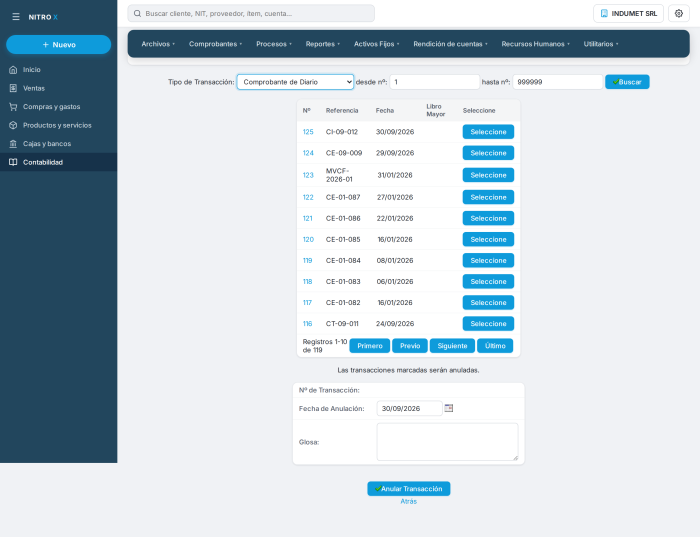Click the Contabilidad book icon

coord(13,162)
